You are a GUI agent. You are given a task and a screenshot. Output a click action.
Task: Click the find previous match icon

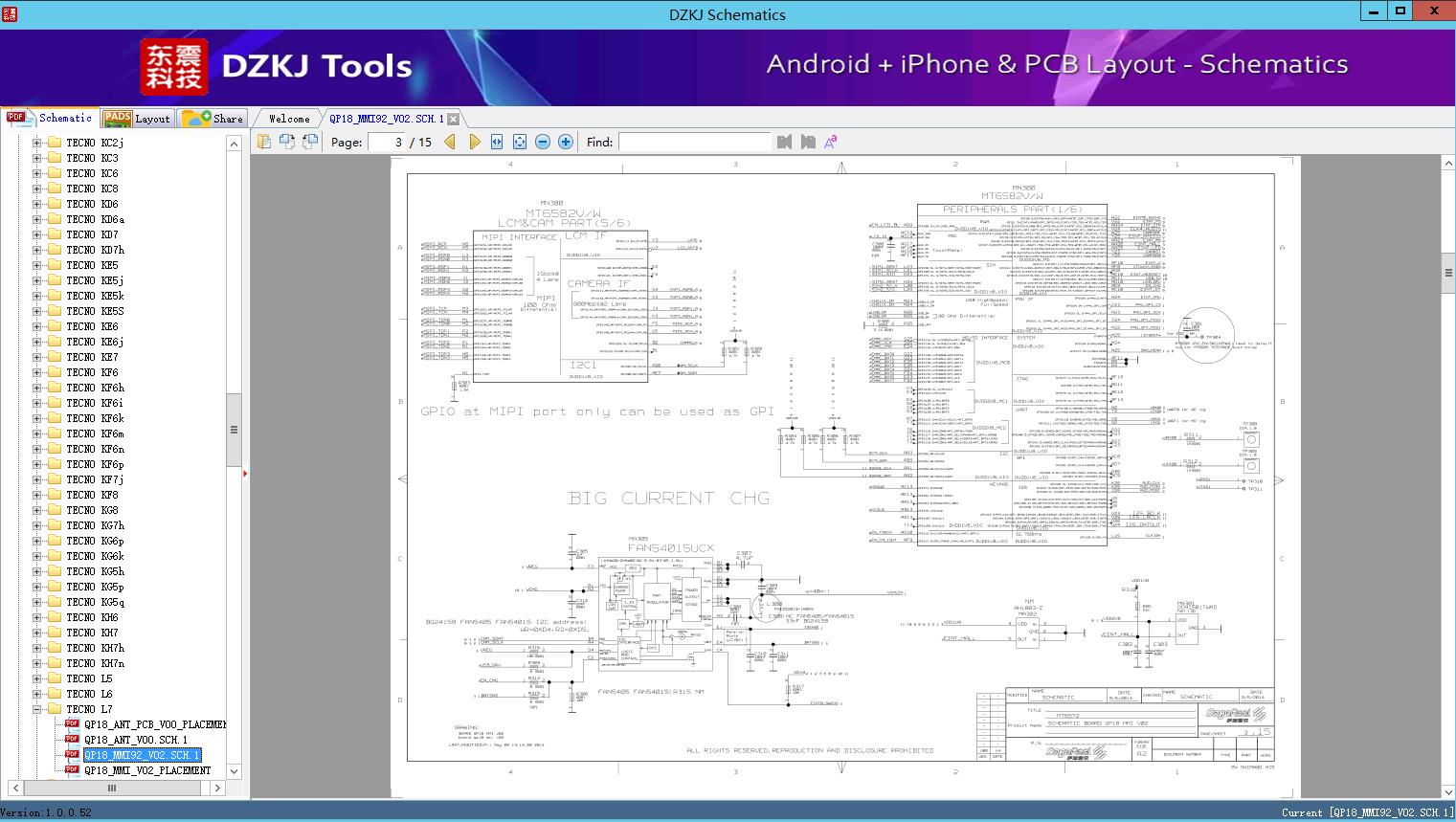coord(785,142)
